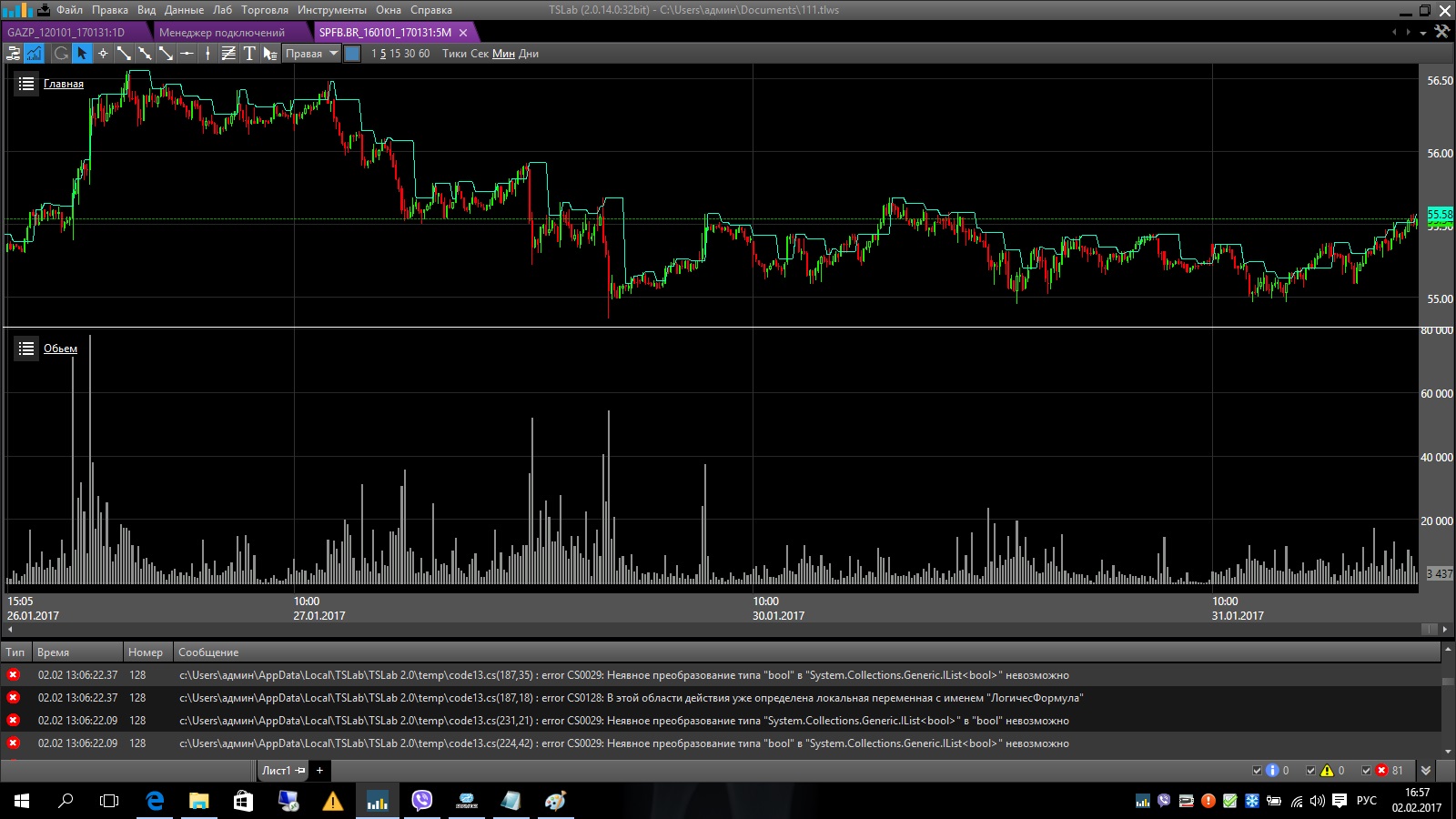Select the arrow cursor tool
This screenshot has height=819, width=1456.
click(82, 54)
